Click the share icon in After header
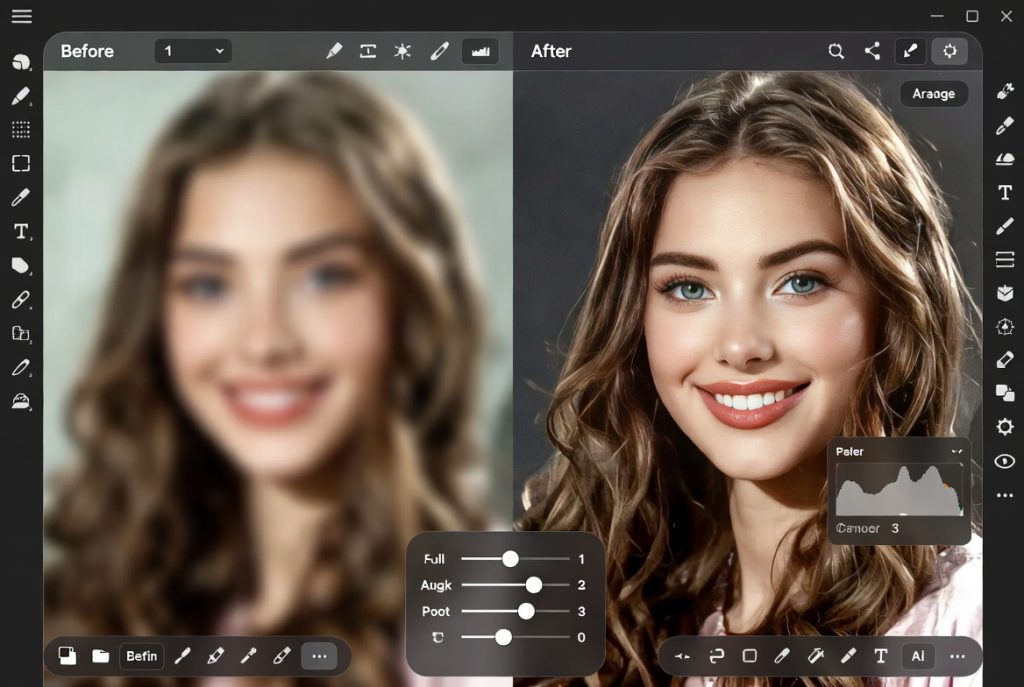Screen dimensions: 1024x687 pyautogui.click(x=872, y=51)
